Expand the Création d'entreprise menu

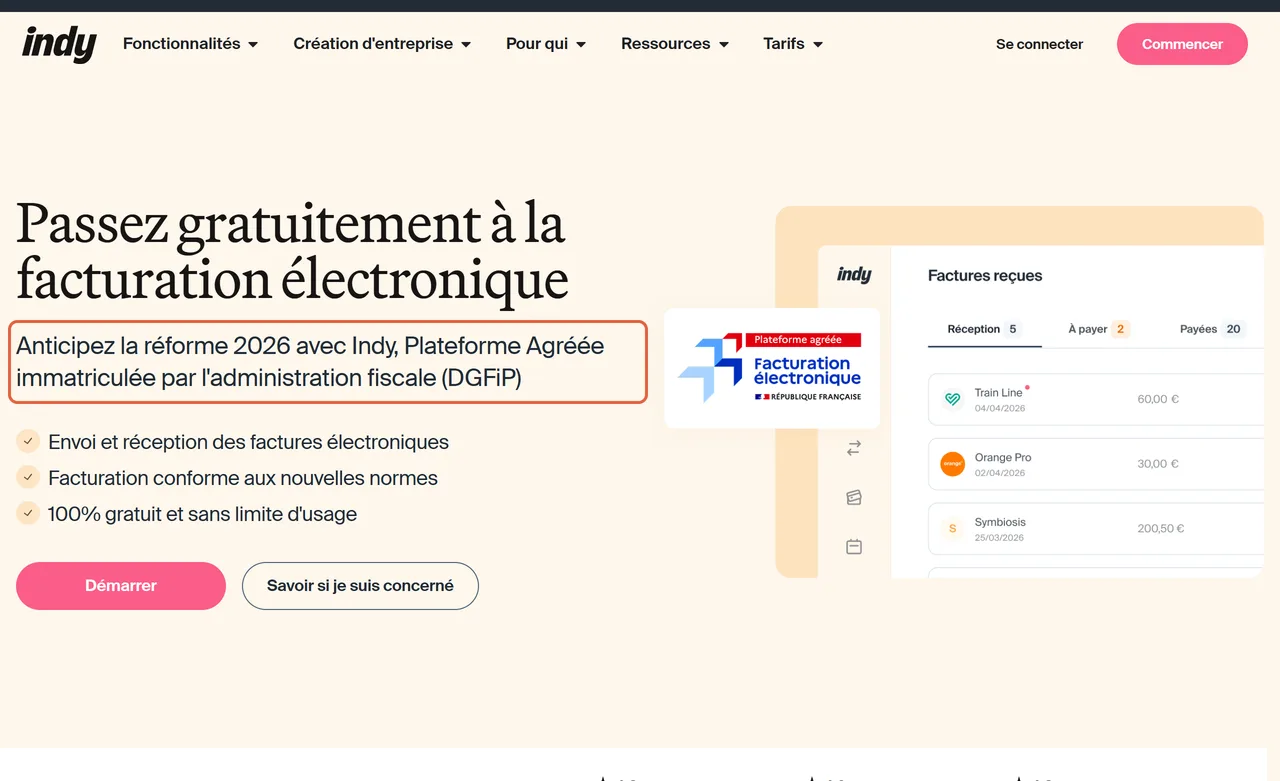pyautogui.click(x=382, y=44)
